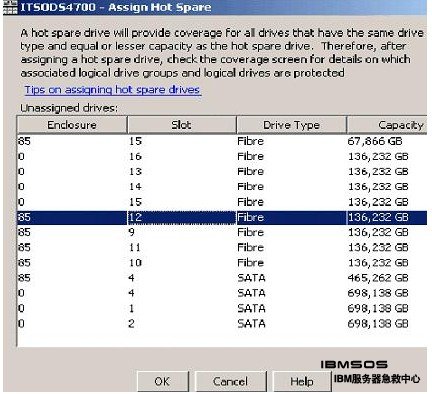Select the 465,262 GB SATA drive

pyautogui.click(x=222, y=278)
